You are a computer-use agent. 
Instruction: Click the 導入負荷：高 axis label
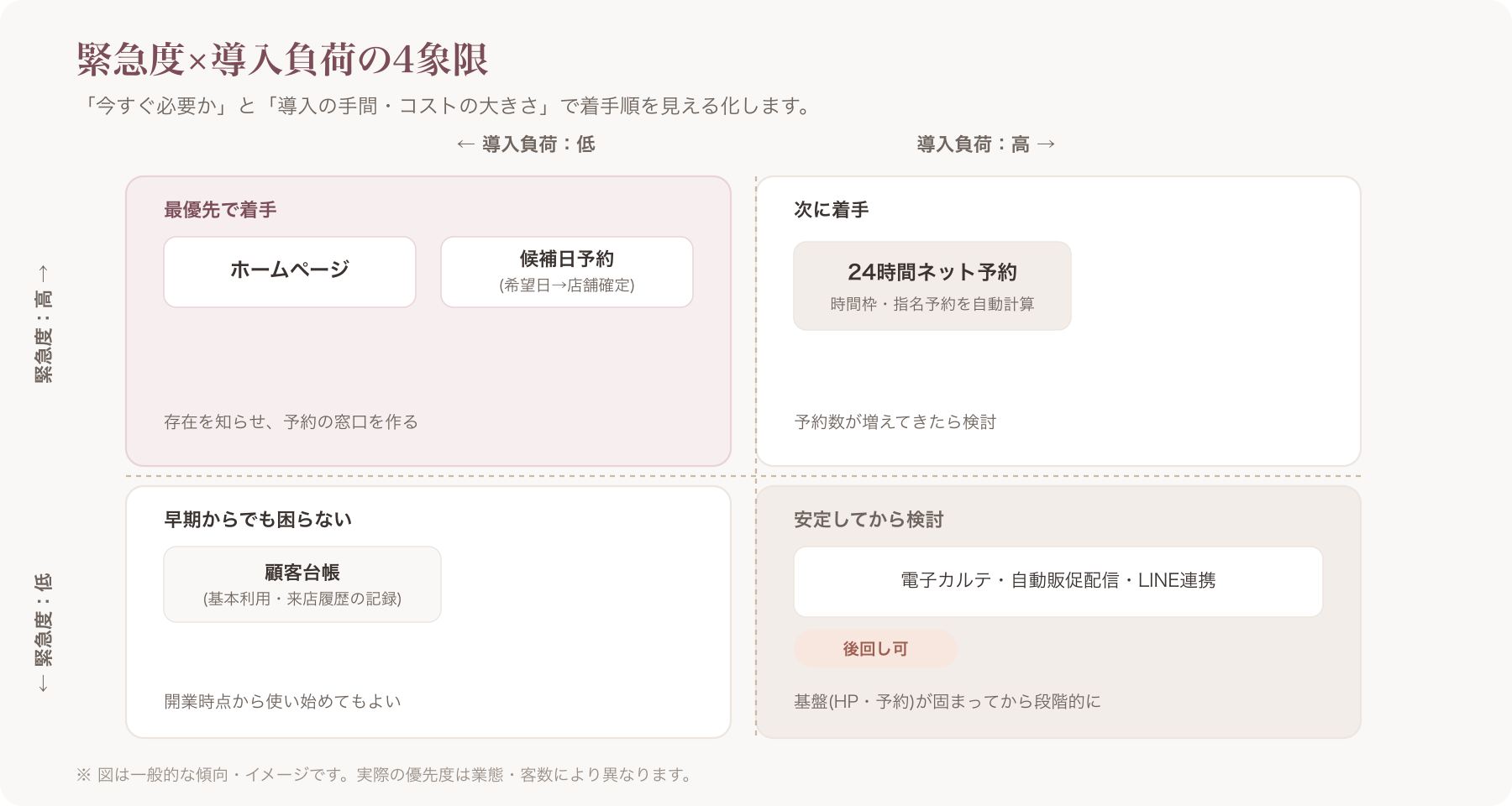click(986, 144)
